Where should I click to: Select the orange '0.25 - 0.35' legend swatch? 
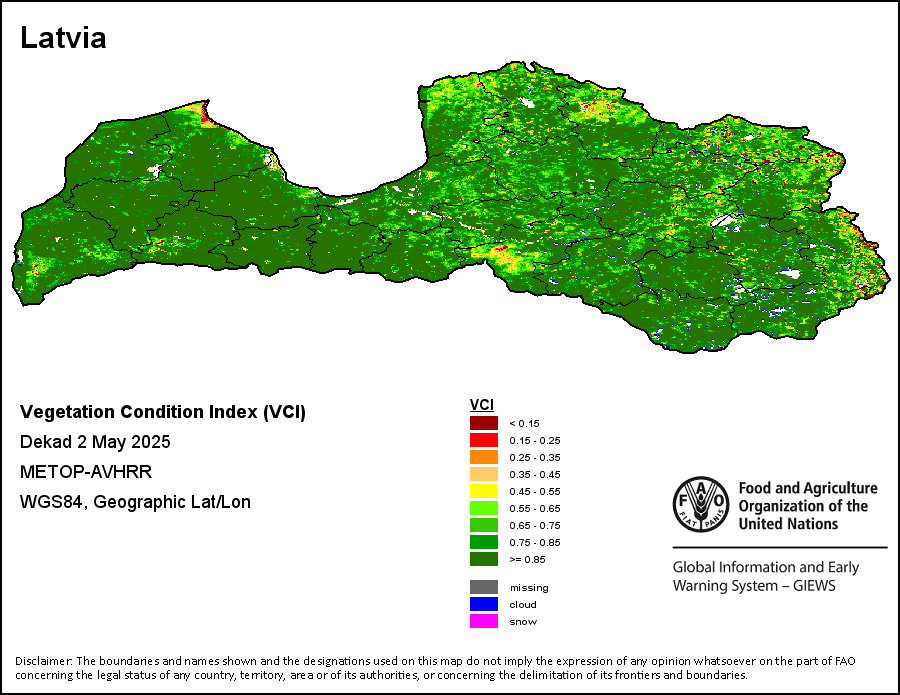click(x=484, y=457)
